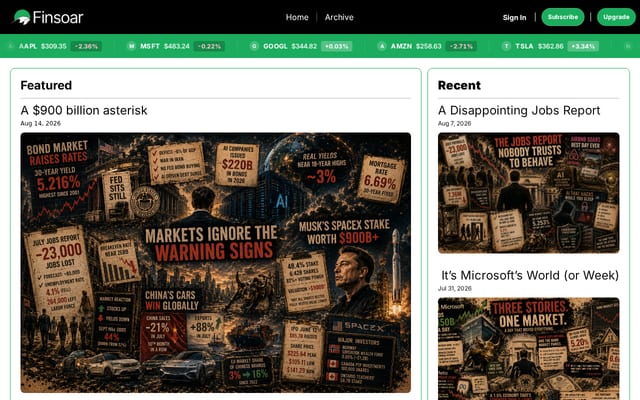Click the AMZN -2.71% change badge
Image resolution: width=640 pixels, height=400 pixels.
(x=461, y=46)
